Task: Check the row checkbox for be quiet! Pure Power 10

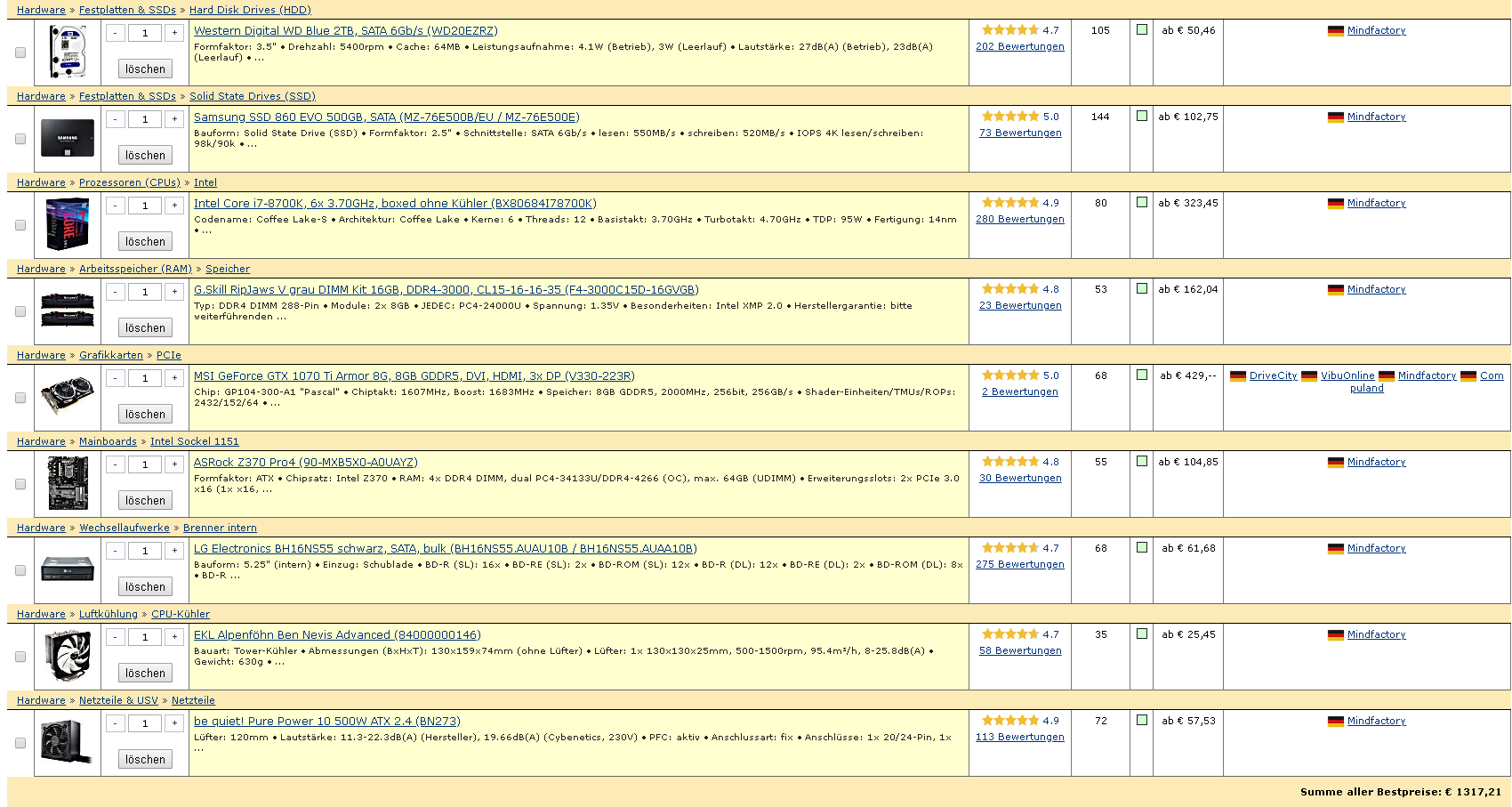Action: coord(20,743)
